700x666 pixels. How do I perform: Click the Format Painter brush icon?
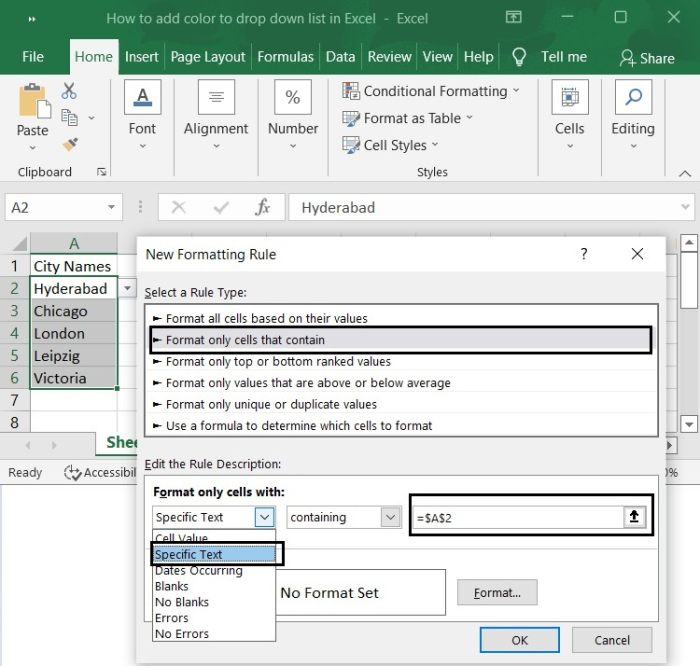(69, 144)
